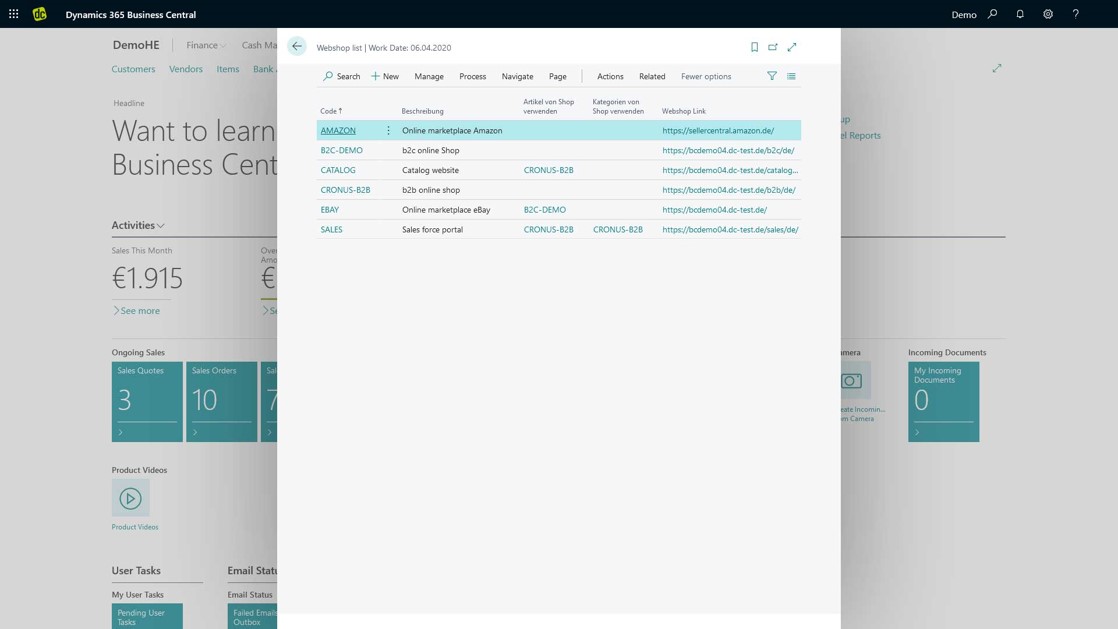Open the app launcher grid icon
The width and height of the screenshot is (1118, 629).
click(x=11, y=13)
